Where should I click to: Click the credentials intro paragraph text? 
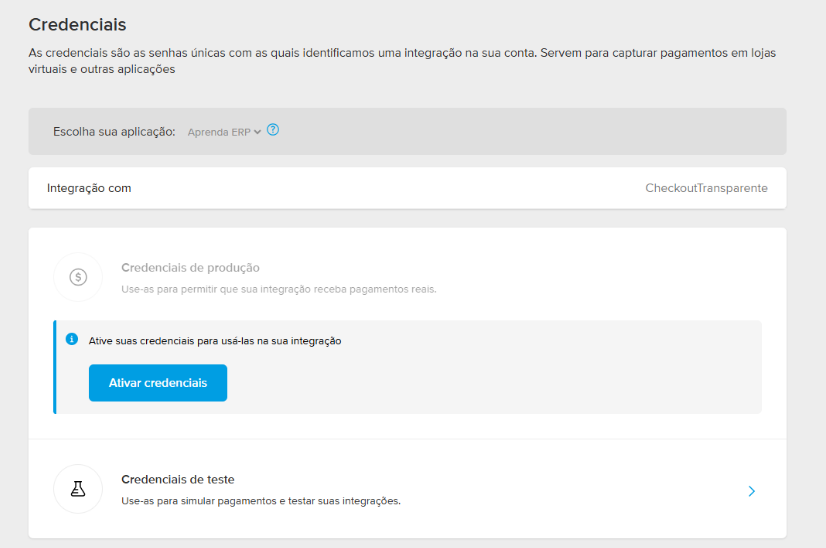point(402,61)
